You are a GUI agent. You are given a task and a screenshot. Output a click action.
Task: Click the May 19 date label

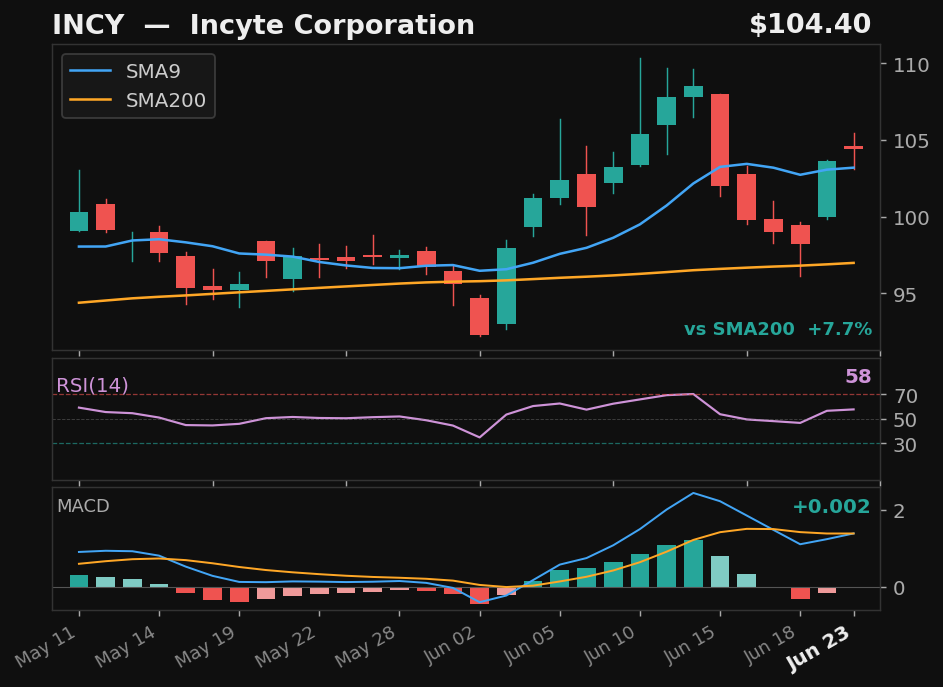(207, 646)
